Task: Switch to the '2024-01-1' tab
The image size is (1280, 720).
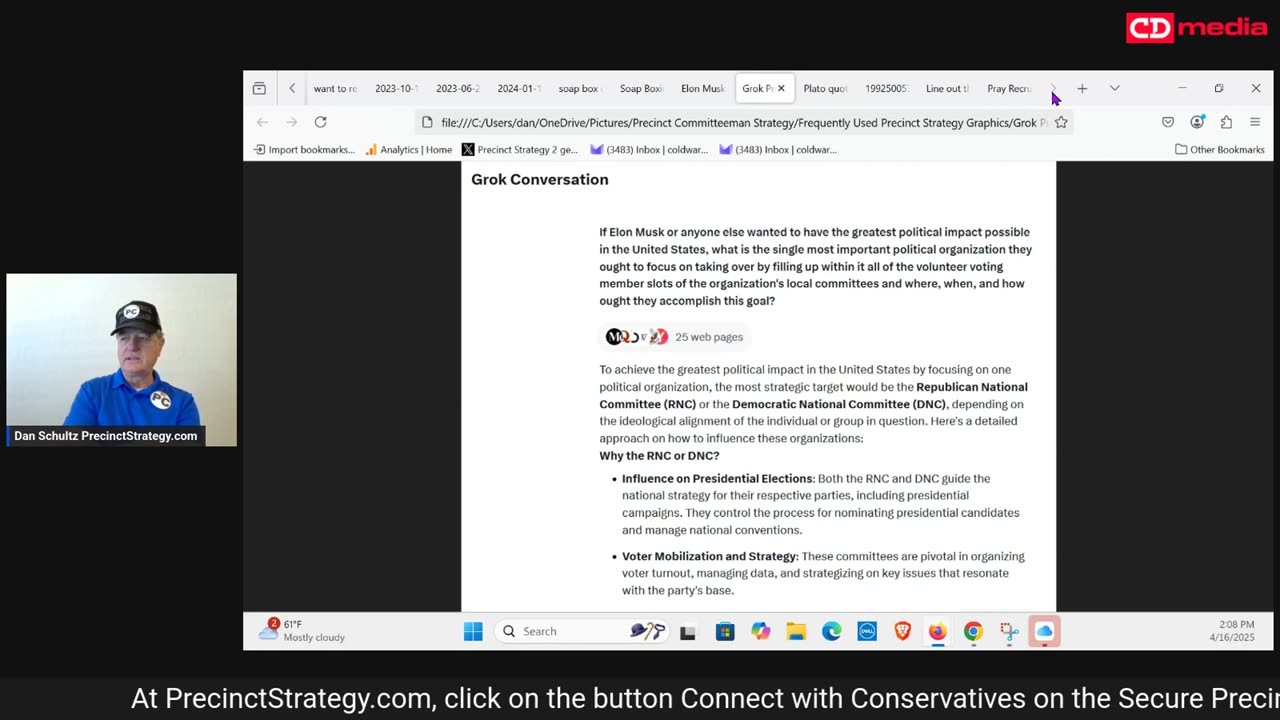Action: (x=519, y=88)
